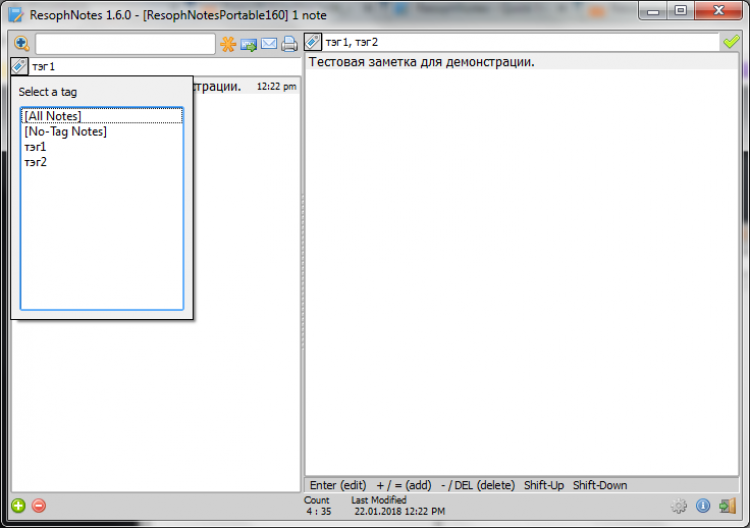Select [All Notes] in tag list
The width and height of the screenshot is (750, 528).
click(101, 116)
